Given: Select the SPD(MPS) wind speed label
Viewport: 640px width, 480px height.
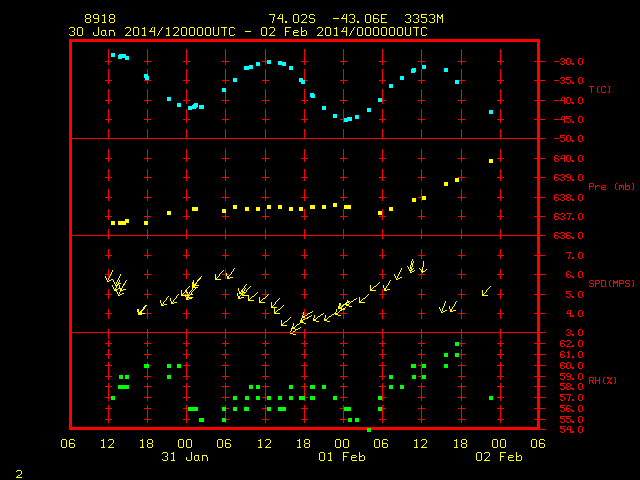Looking at the screenshot, I should pyautogui.click(x=611, y=283).
